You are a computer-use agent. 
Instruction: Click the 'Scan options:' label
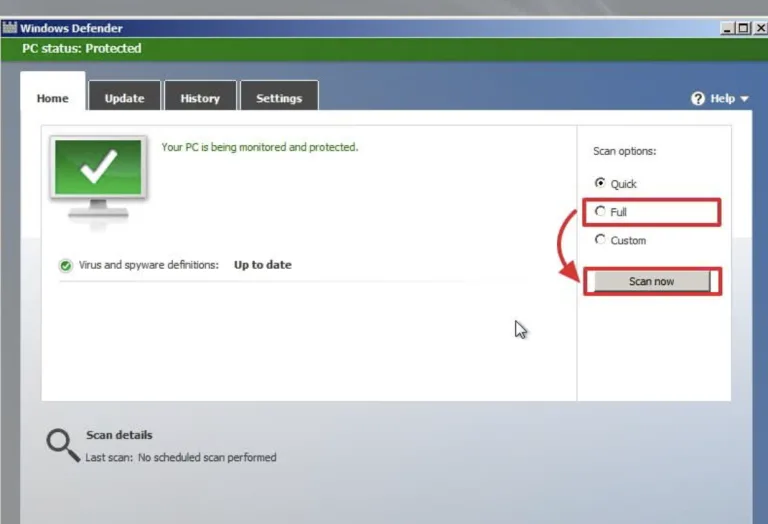pos(624,151)
